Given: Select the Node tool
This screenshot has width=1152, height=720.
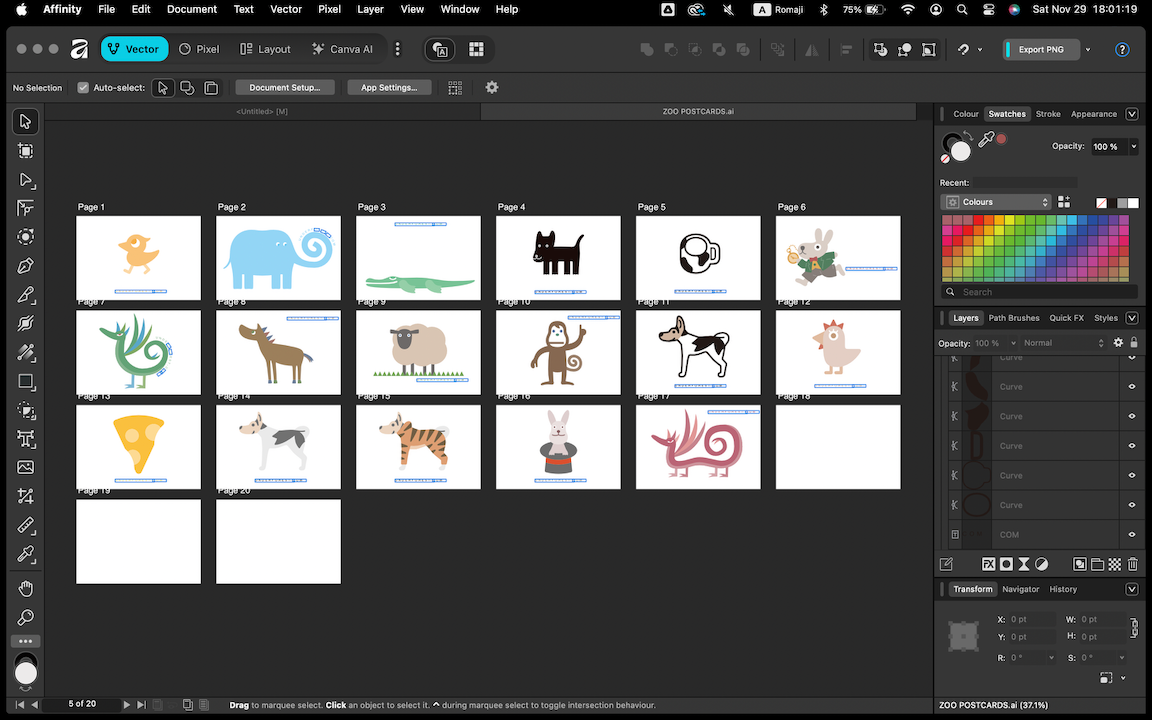Looking at the screenshot, I should click(x=26, y=180).
